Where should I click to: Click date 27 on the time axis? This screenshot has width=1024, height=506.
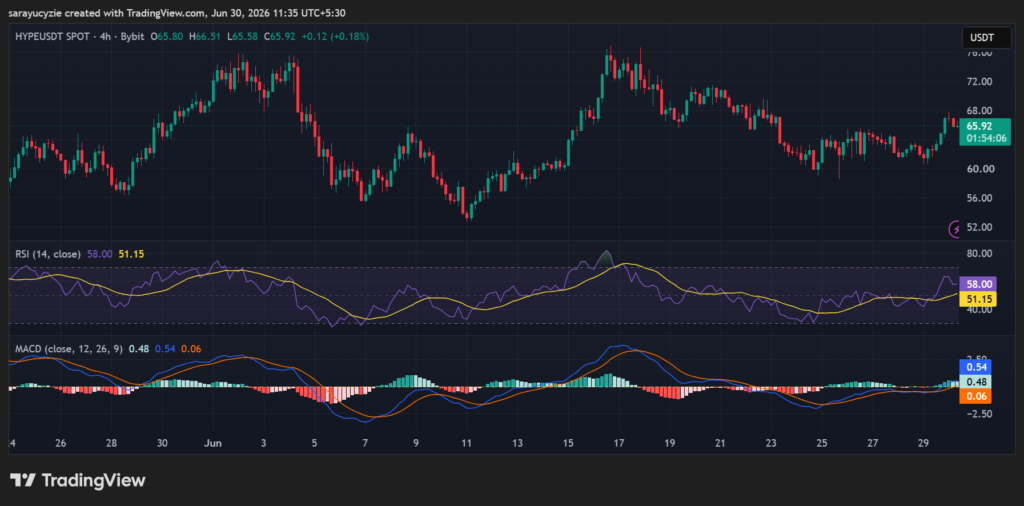pyautogui.click(x=872, y=443)
